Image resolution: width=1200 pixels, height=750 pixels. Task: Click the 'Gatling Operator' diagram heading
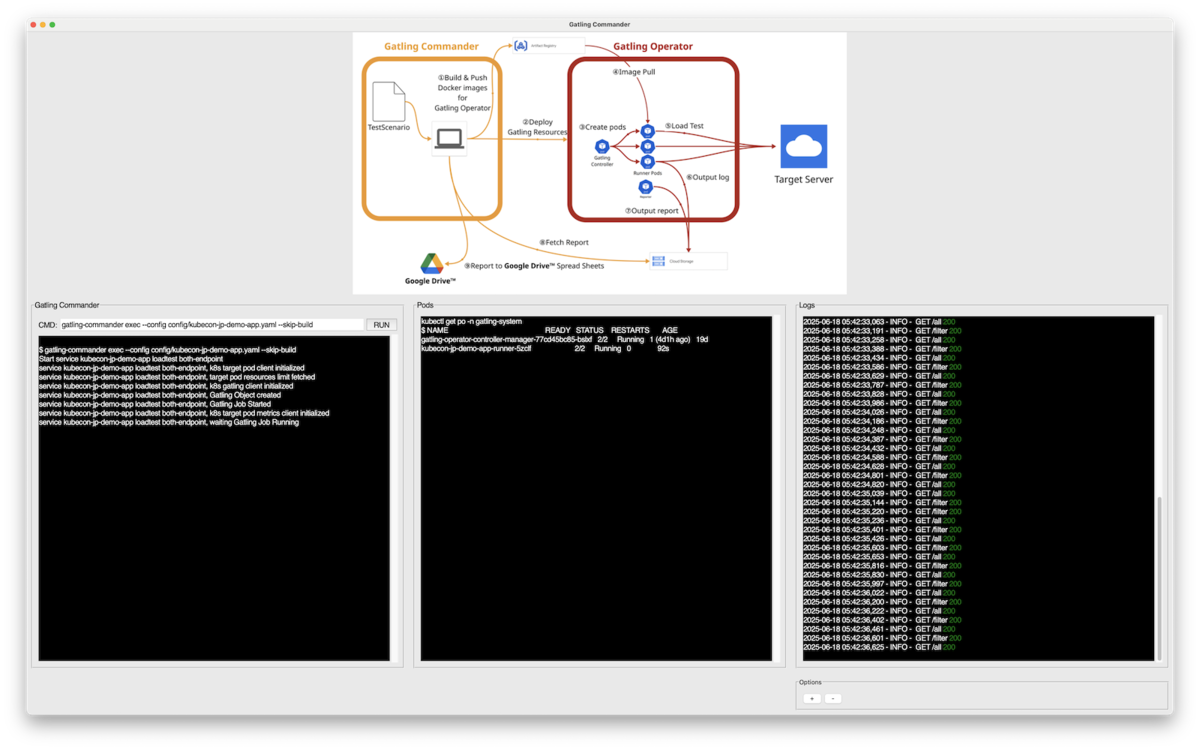[x=652, y=46]
